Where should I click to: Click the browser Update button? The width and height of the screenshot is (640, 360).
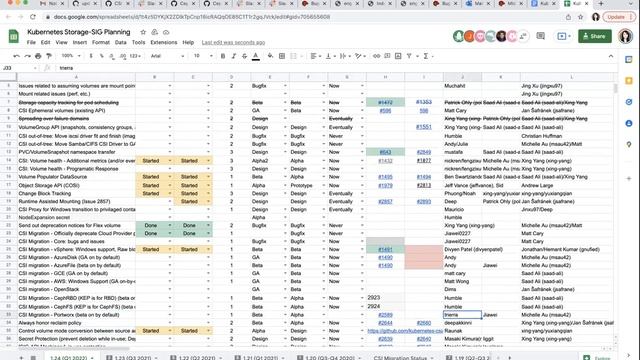[x=618, y=17]
